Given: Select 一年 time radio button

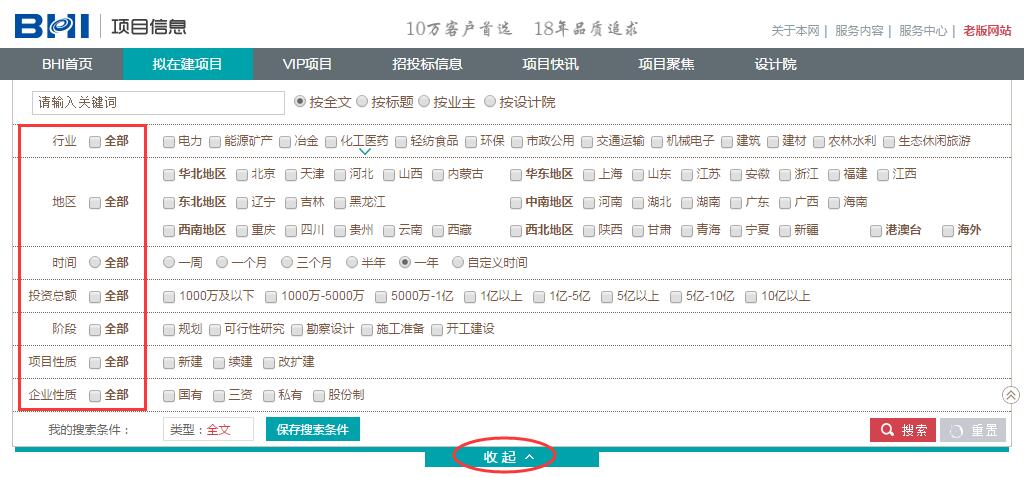Looking at the screenshot, I should point(406,263).
